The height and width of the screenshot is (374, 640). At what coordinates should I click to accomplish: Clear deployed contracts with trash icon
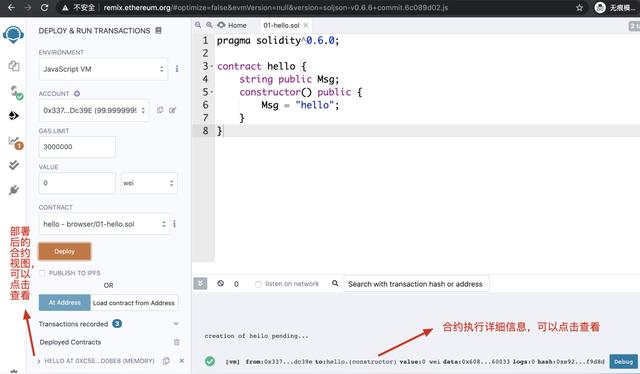pos(176,342)
